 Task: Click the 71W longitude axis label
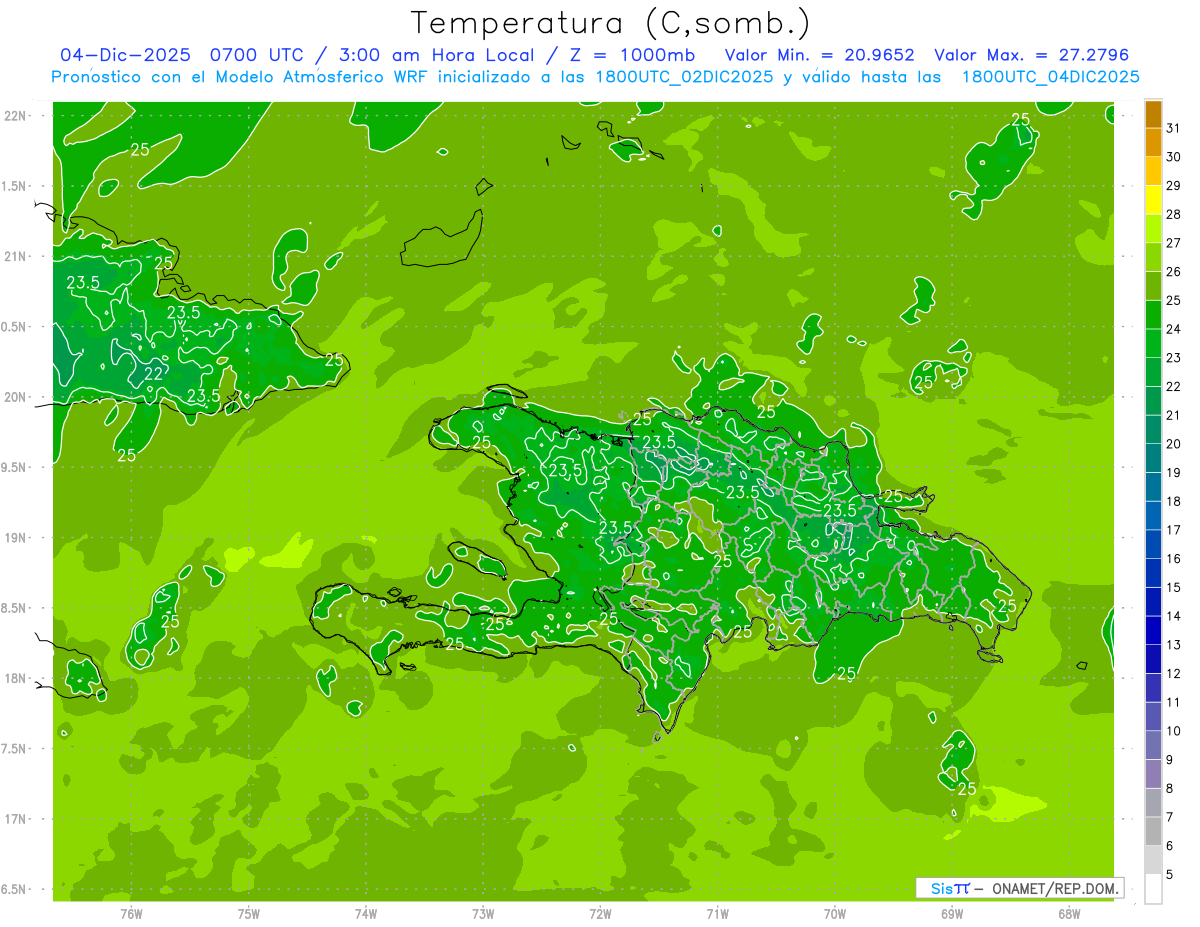[x=717, y=914]
